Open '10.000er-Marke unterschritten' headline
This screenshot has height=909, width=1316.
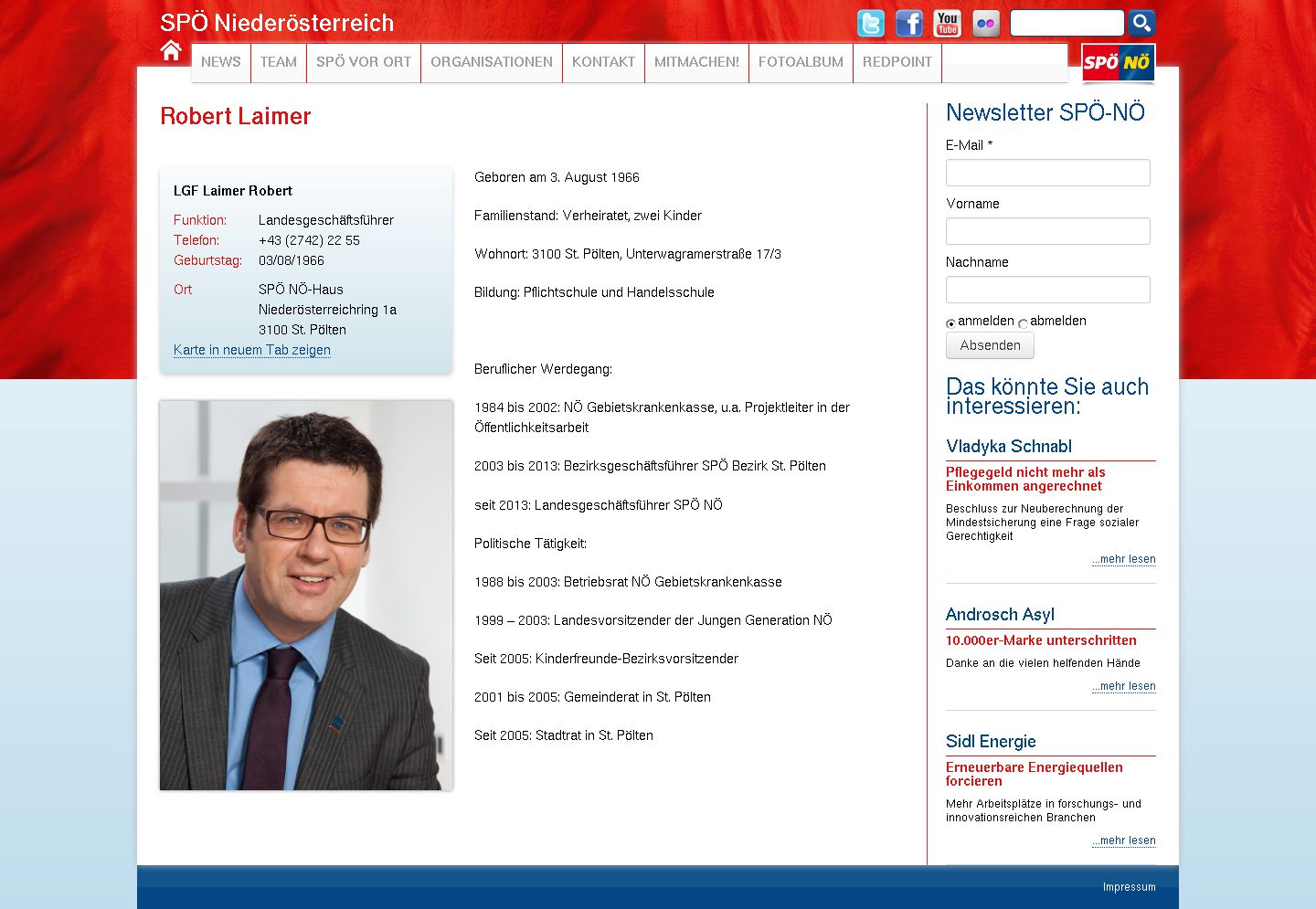click(x=1041, y=640)
